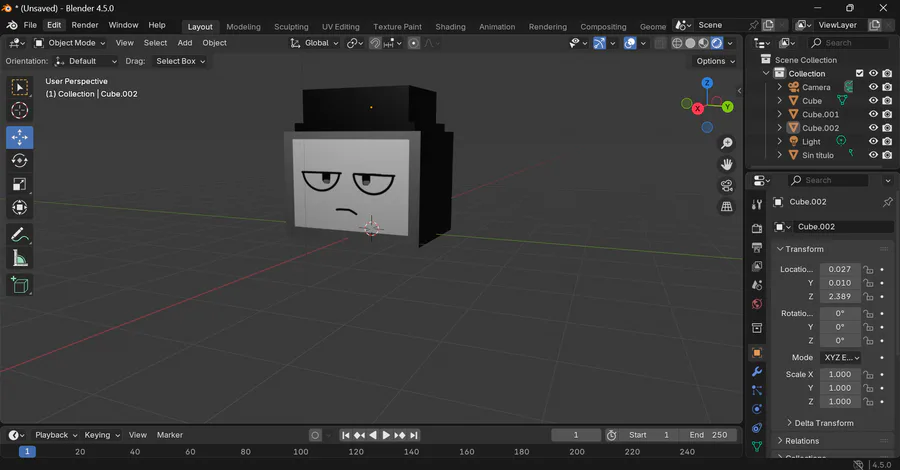Click the Location Z value field
Viewport: 900px width, 470px height.
click(x=840, y=297)
